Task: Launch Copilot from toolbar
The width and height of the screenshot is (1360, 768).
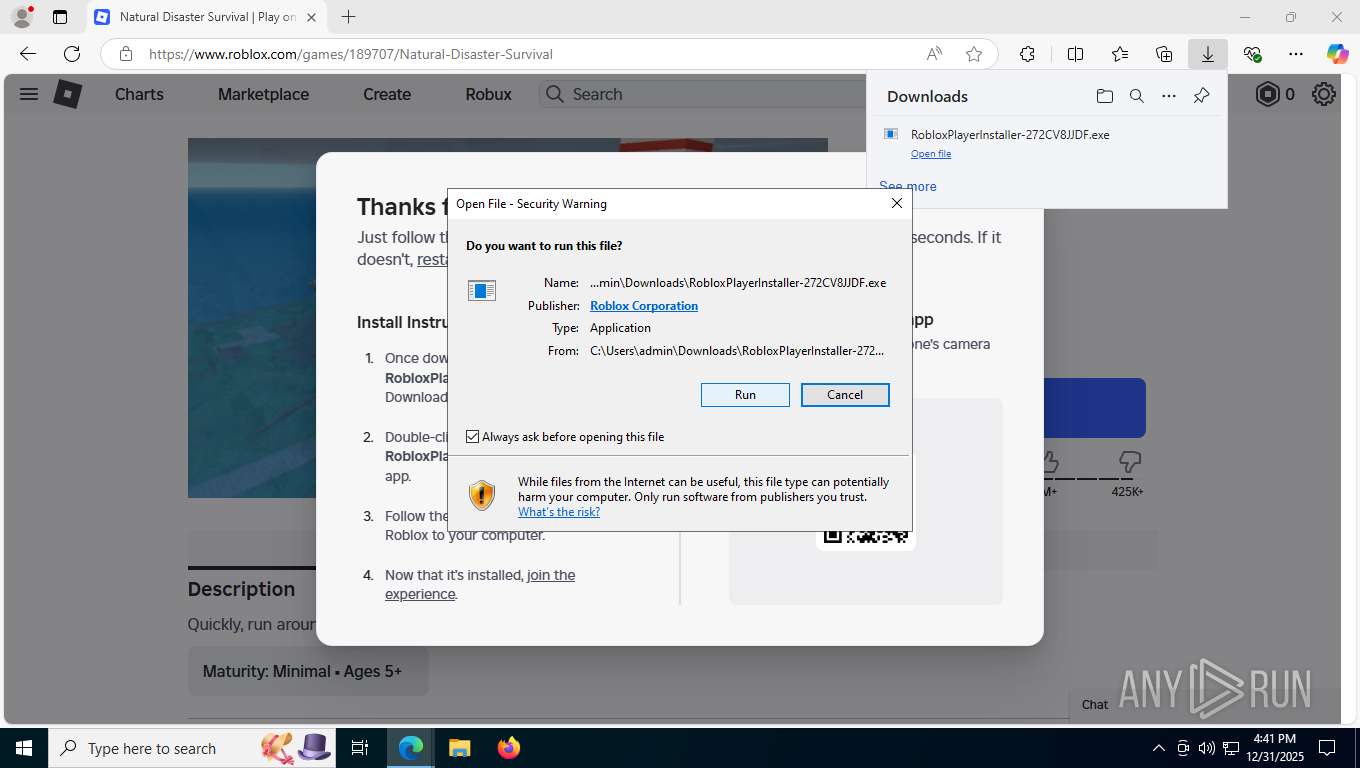Action: (x=1338, y=54)
